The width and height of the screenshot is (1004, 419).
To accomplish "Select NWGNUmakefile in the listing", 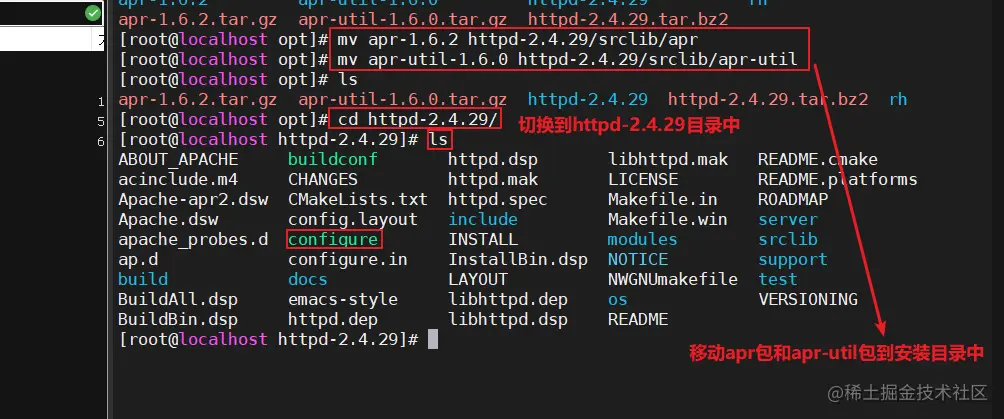I will click(673, 279).
